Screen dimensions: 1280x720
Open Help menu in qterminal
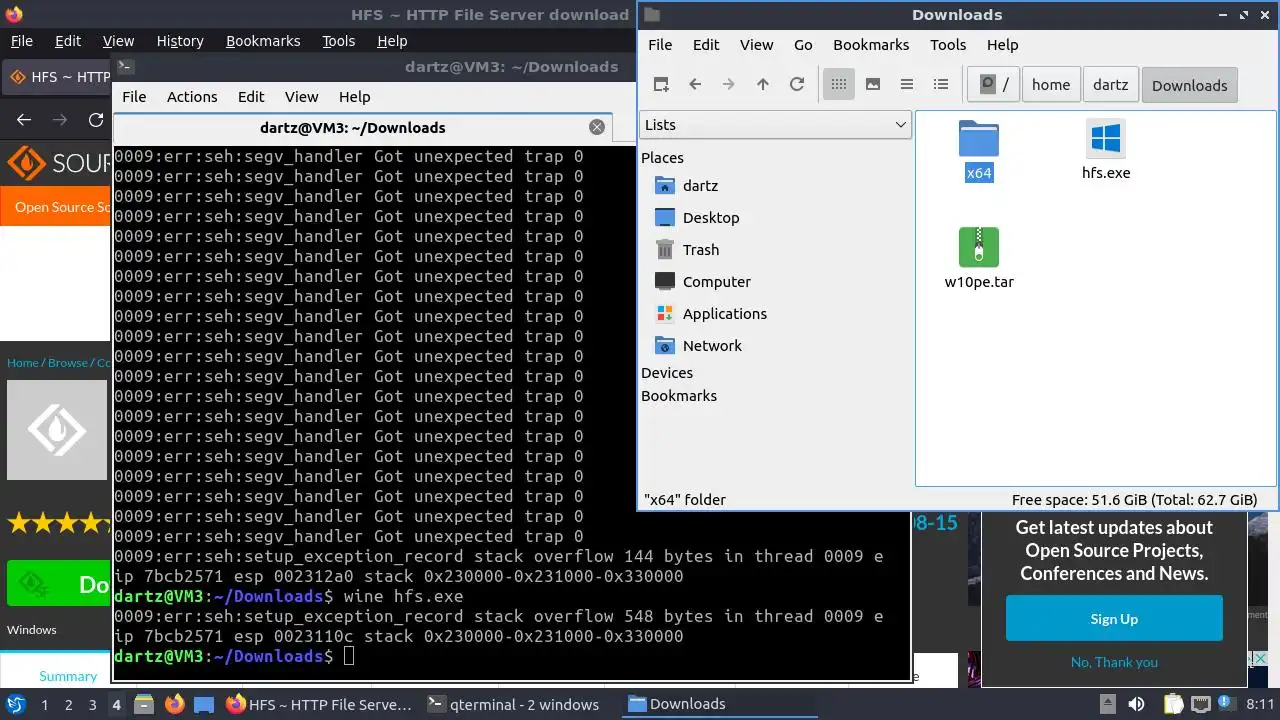pyautogui.click(x=355, y=97)
